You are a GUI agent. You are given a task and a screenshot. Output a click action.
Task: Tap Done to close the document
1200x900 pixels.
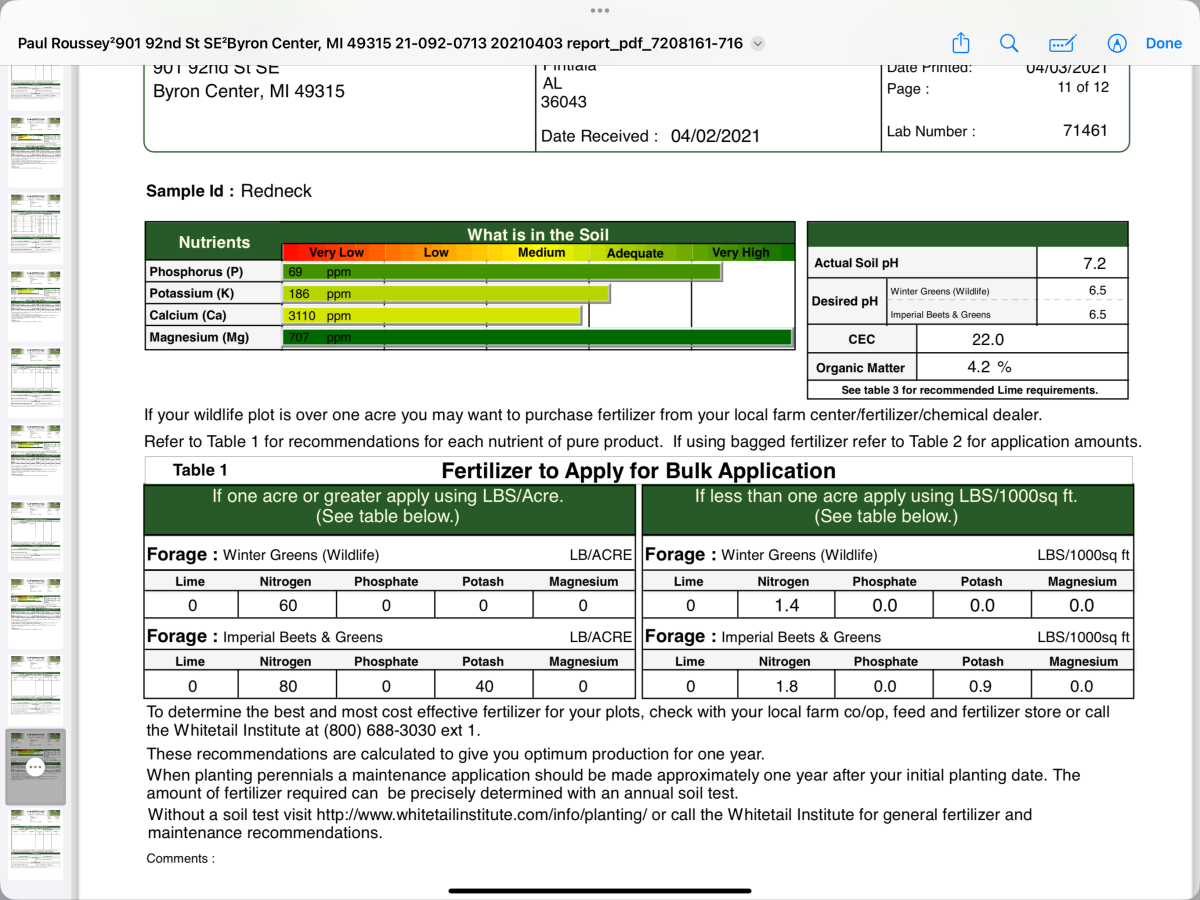[1164, 43]
